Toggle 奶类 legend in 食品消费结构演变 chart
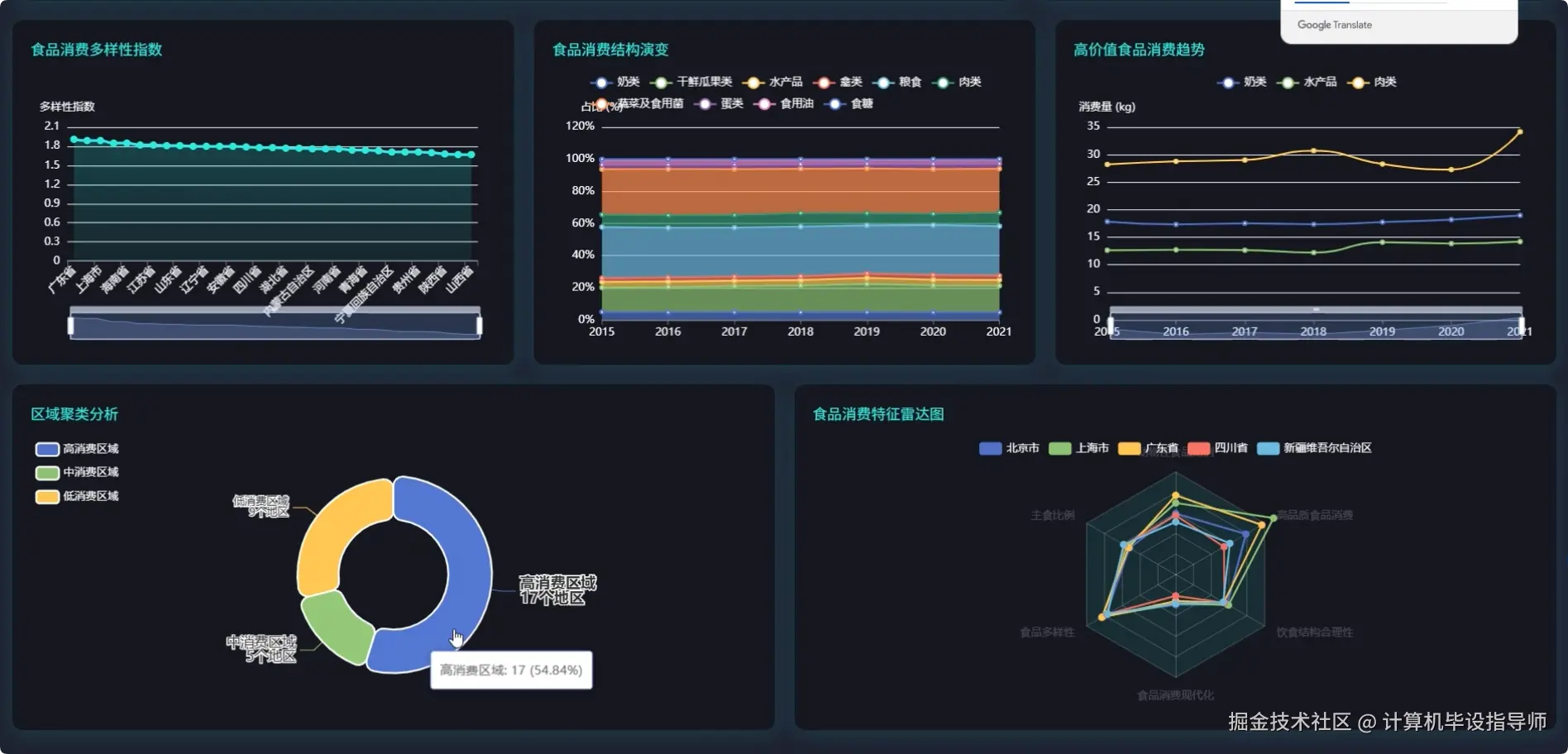1568x754 pixels. point(615,82)
